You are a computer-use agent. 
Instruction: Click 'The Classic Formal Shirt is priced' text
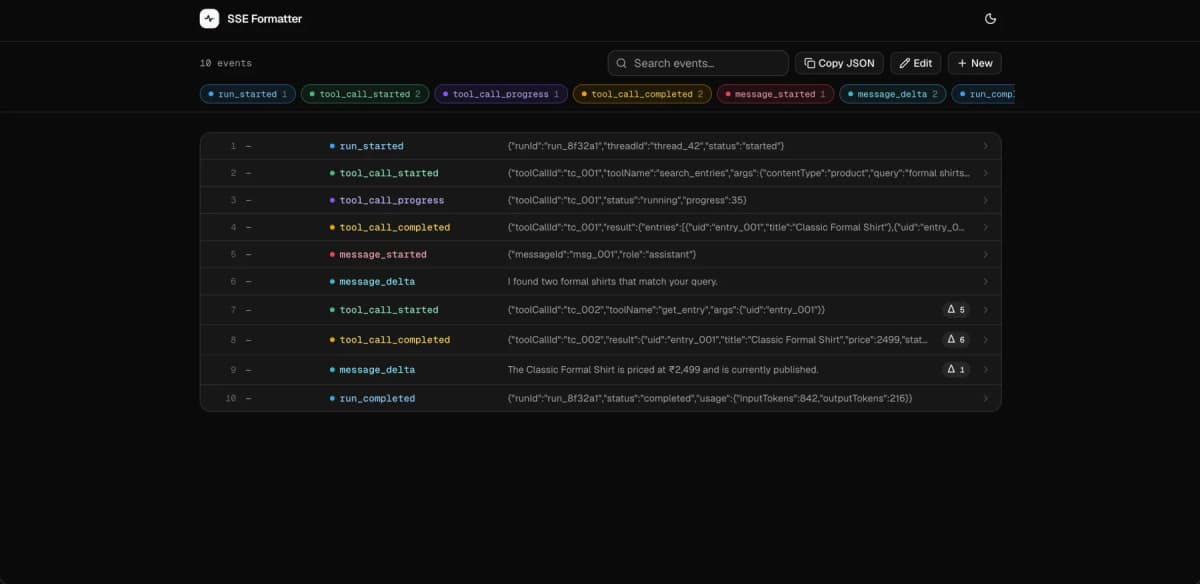click(663, 370)
